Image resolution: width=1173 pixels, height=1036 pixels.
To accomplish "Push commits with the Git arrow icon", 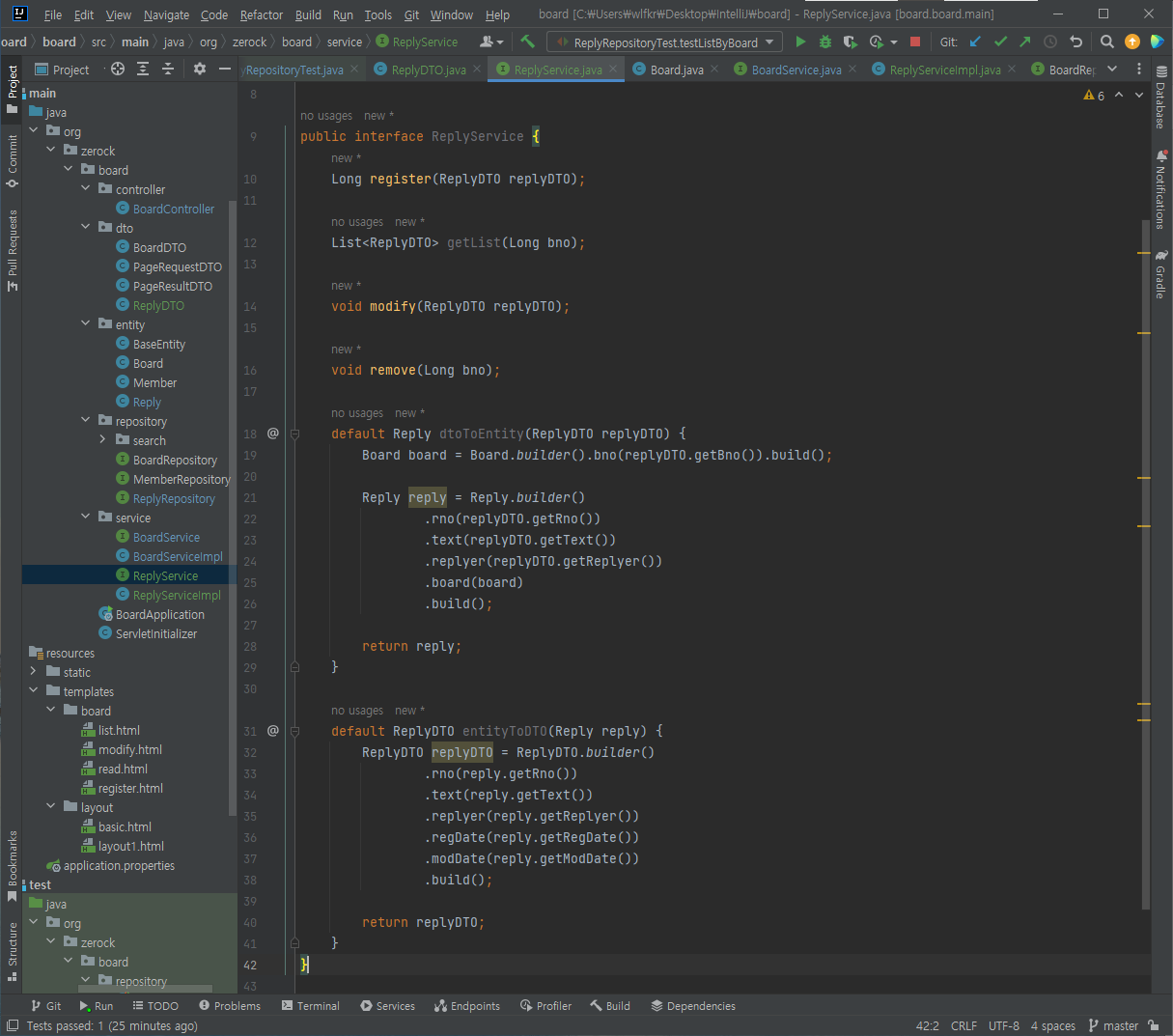I will pyautogui.click(x=1025, y=42).
